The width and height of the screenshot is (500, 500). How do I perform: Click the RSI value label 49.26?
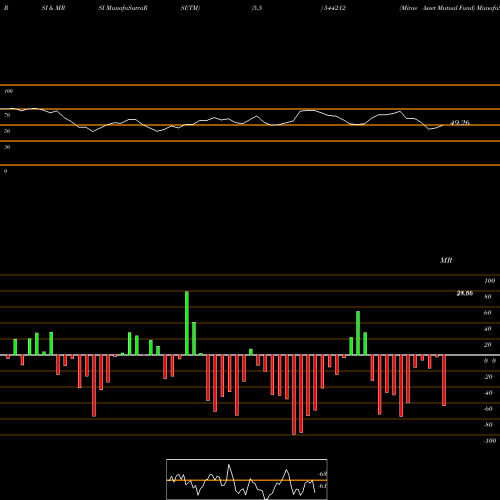point(460,123)
